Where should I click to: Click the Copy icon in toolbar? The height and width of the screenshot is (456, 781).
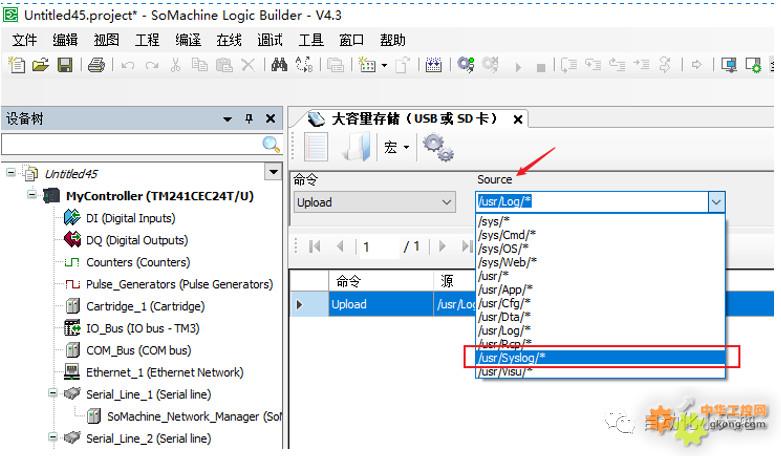tap(200, 65)
